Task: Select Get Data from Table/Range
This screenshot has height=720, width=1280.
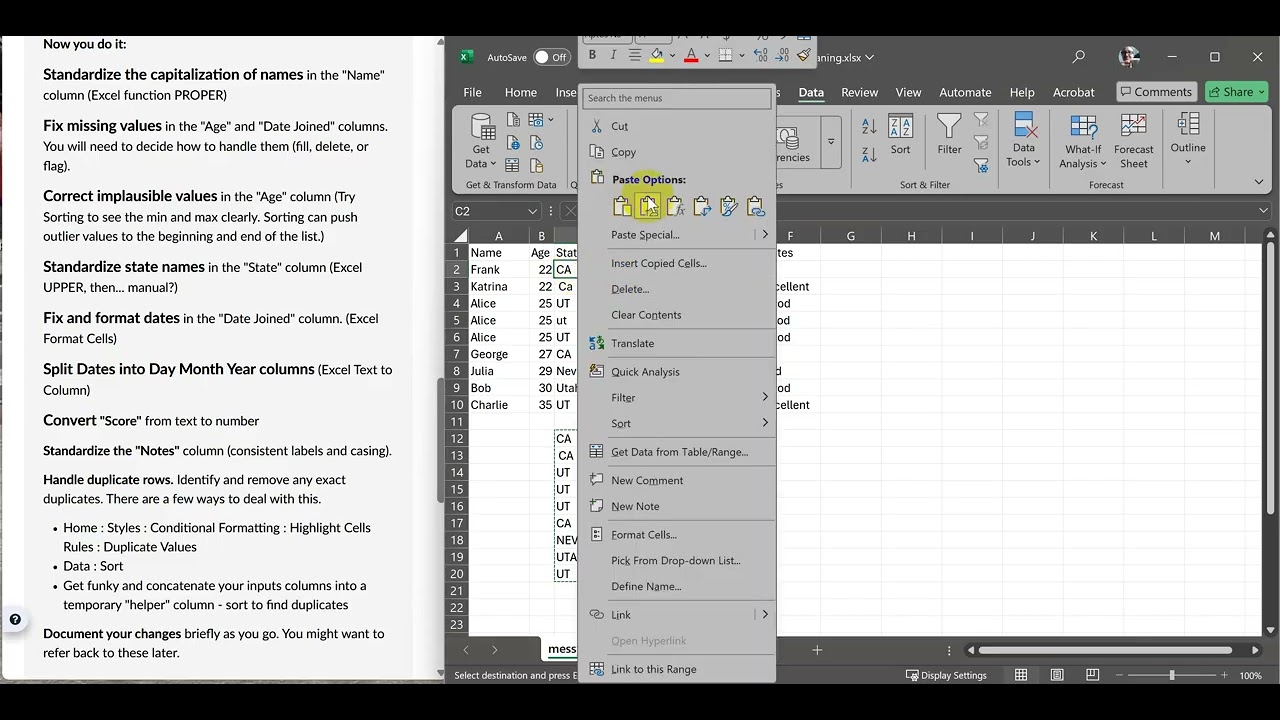Action: 677,452
